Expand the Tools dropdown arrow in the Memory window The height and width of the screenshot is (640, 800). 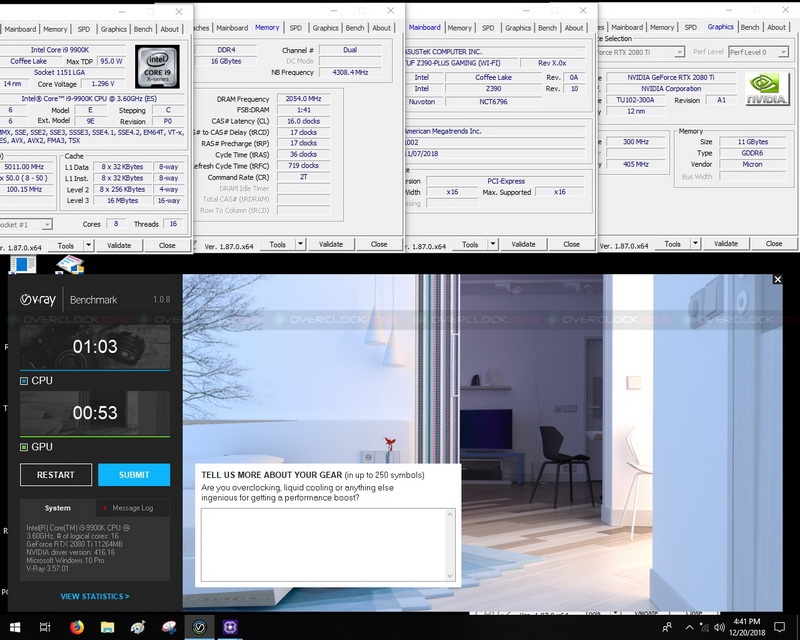pyautogui.click(x=300, y=244)
